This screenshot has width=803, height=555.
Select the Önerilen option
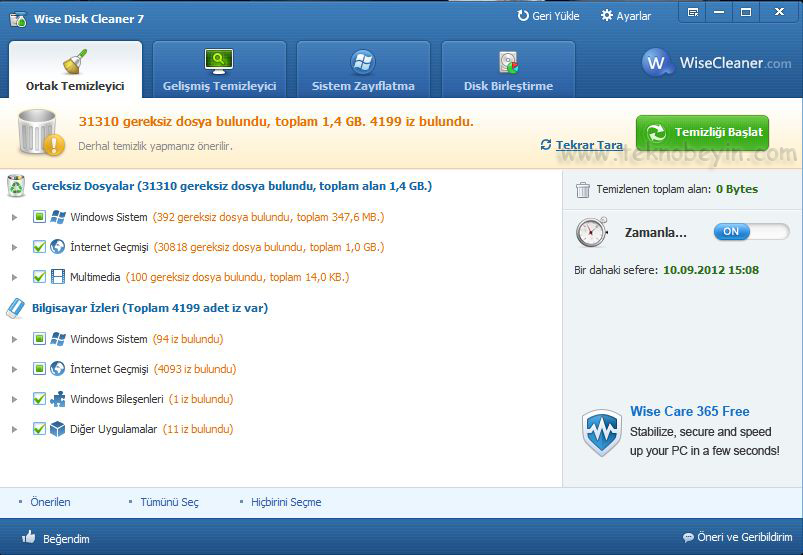click(x=50, y=502)
